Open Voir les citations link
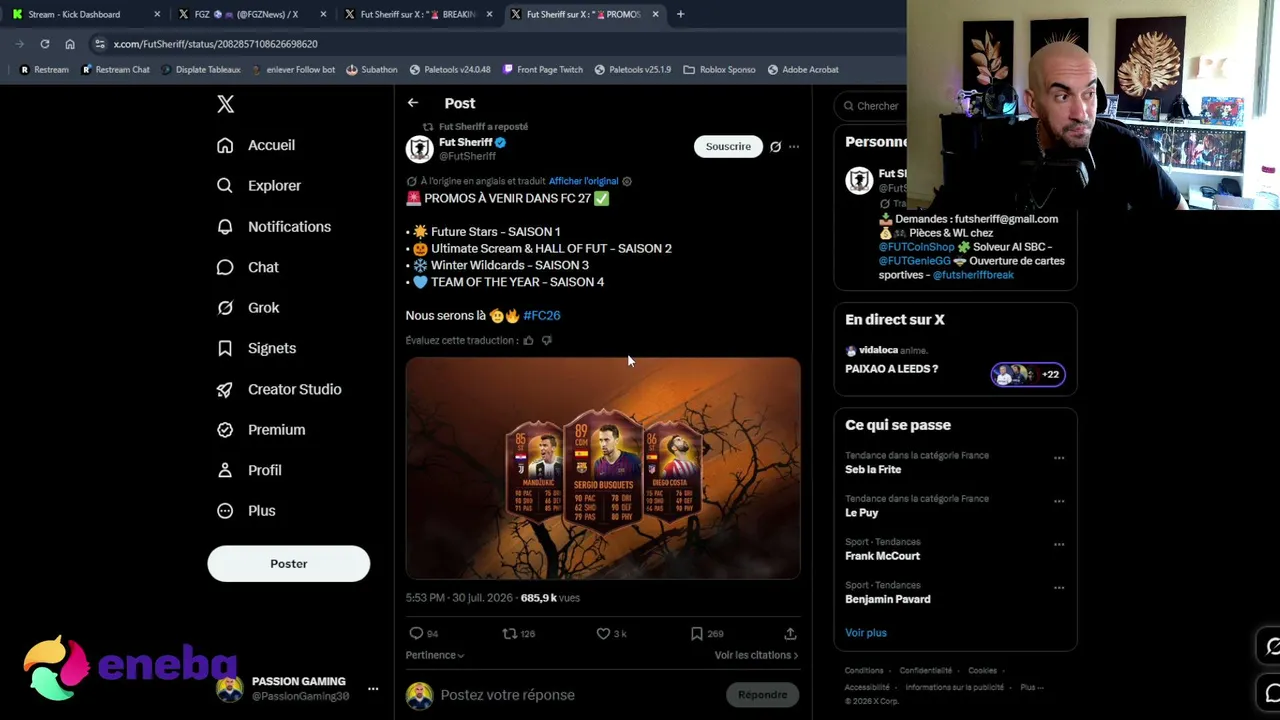Viewport: 1280px width, 720px height. 756,655
